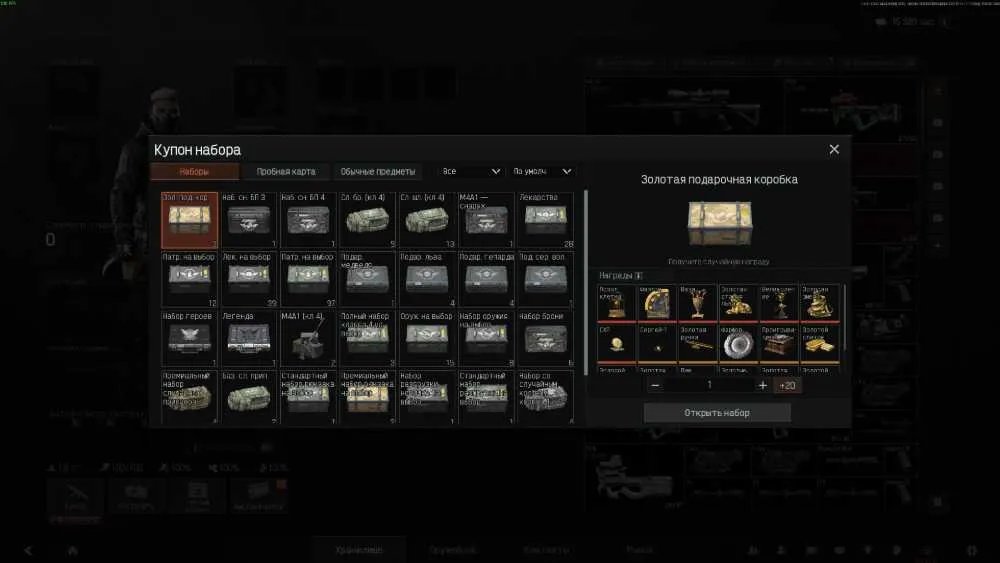
Task: Select the Лекарства medicine kit item
Action: (x=545, y=220)
